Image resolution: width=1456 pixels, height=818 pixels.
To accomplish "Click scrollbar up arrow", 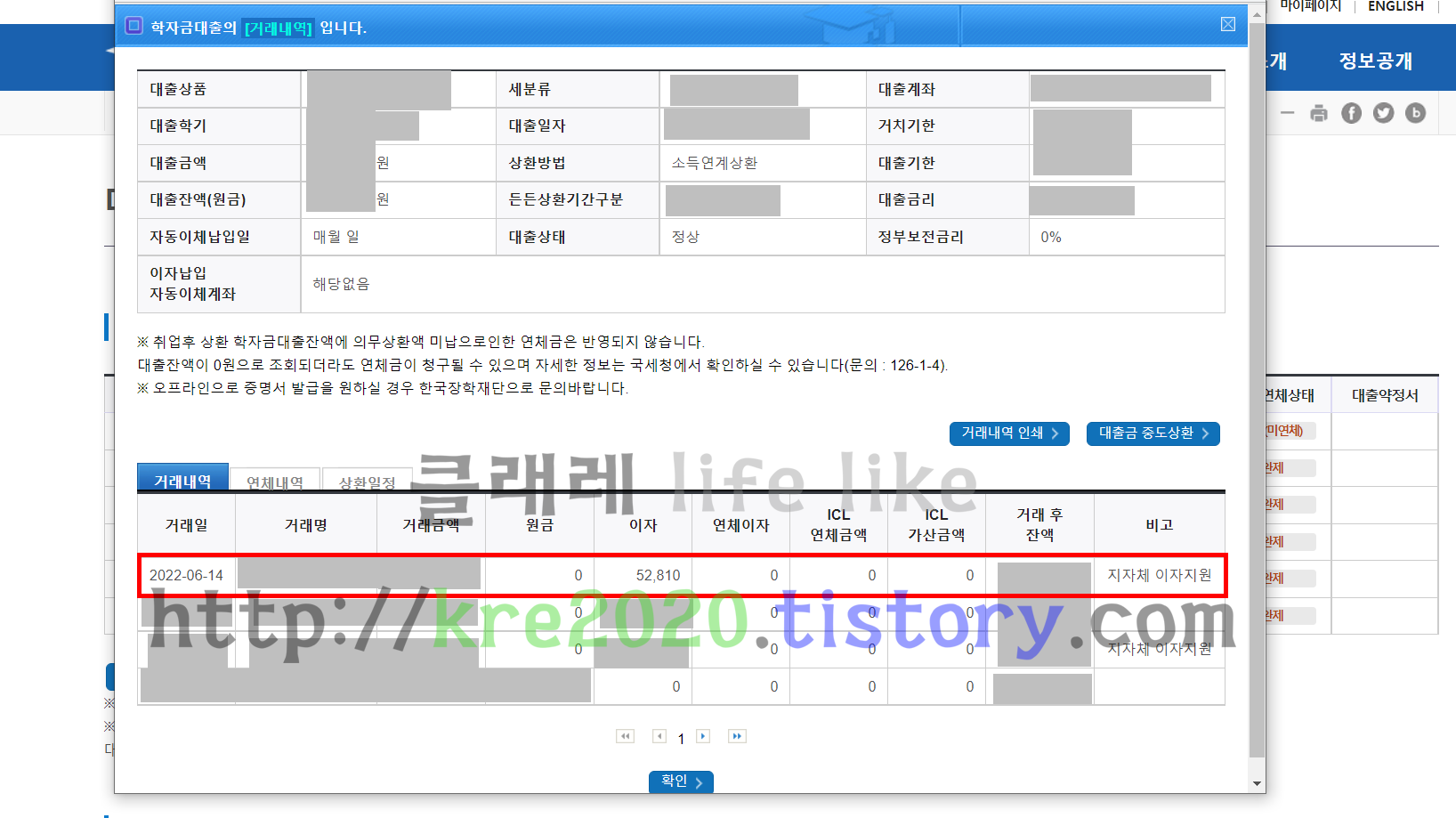I will click(x=1257, y=14).
